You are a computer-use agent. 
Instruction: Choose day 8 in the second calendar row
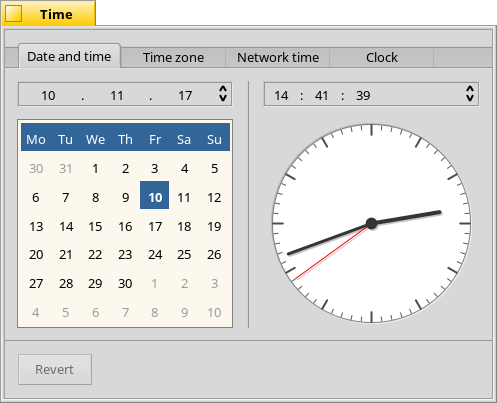coord(95,198)
